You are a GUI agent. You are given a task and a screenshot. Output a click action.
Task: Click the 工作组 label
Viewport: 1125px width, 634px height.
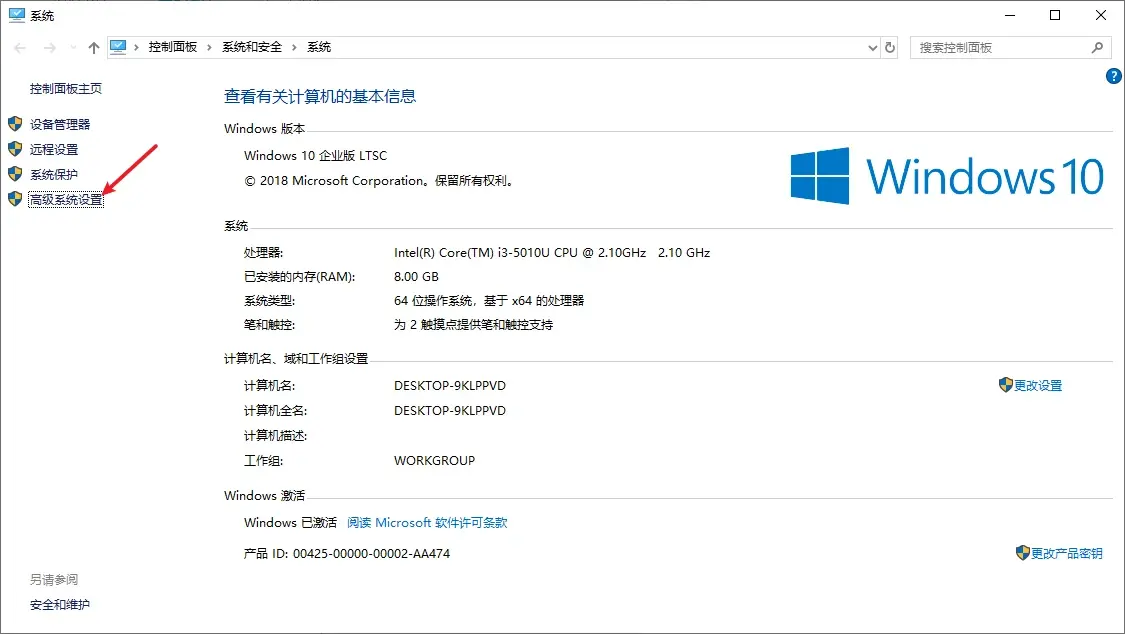click(263, 460)
